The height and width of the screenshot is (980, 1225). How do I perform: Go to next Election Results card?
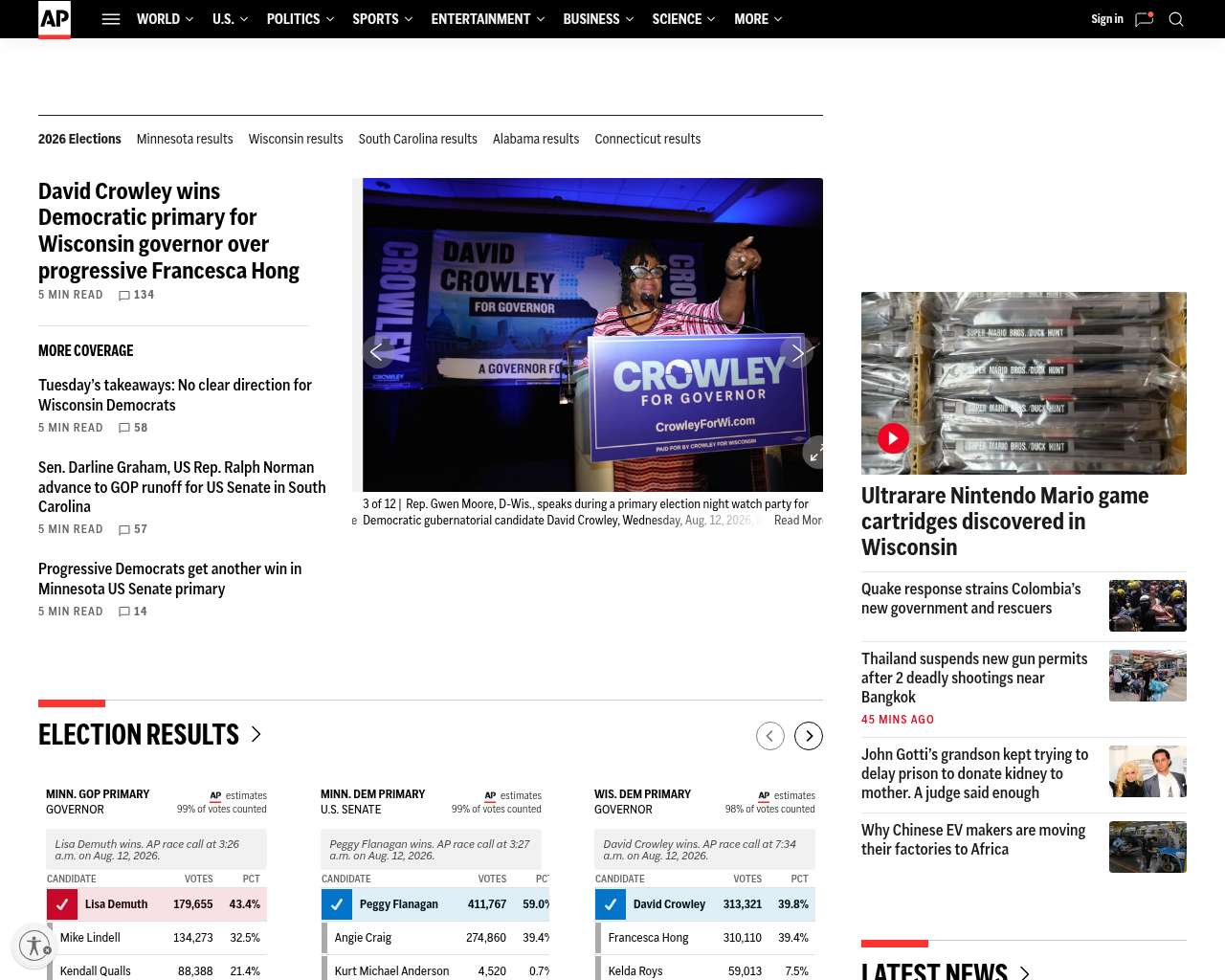[809, 736]
